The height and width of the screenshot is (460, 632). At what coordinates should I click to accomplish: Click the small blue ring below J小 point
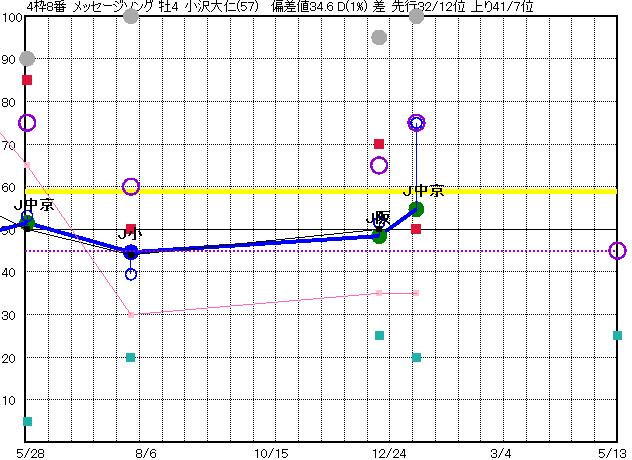tap(131, 274)
